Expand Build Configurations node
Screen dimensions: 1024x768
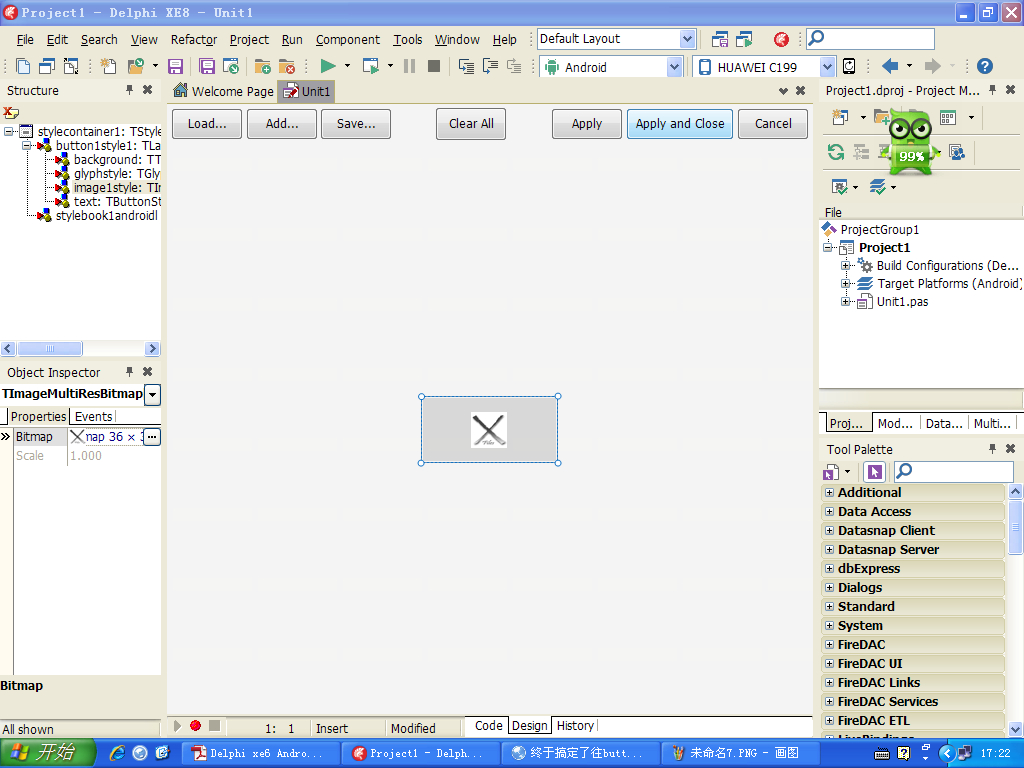(x=846, y=265)
